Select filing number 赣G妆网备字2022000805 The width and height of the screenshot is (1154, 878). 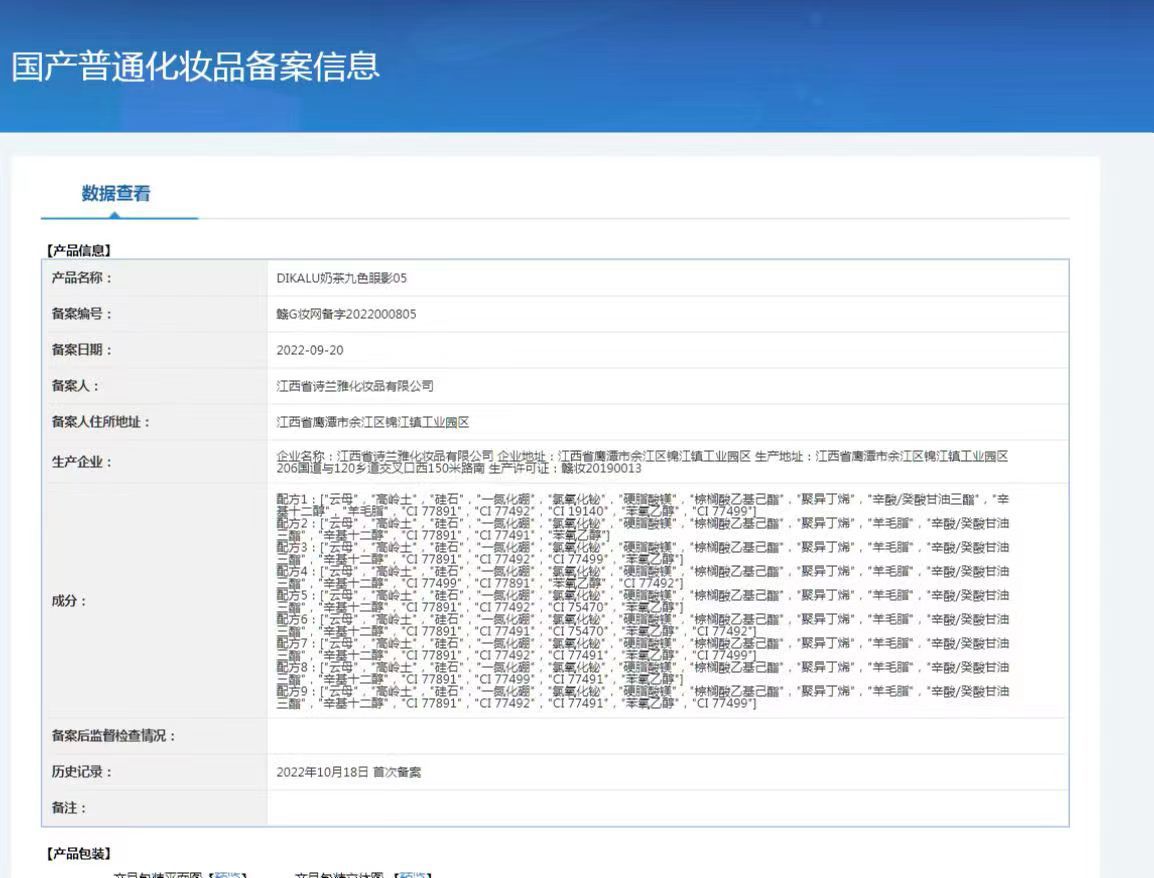pyautogui.click(x=346, y=314)
